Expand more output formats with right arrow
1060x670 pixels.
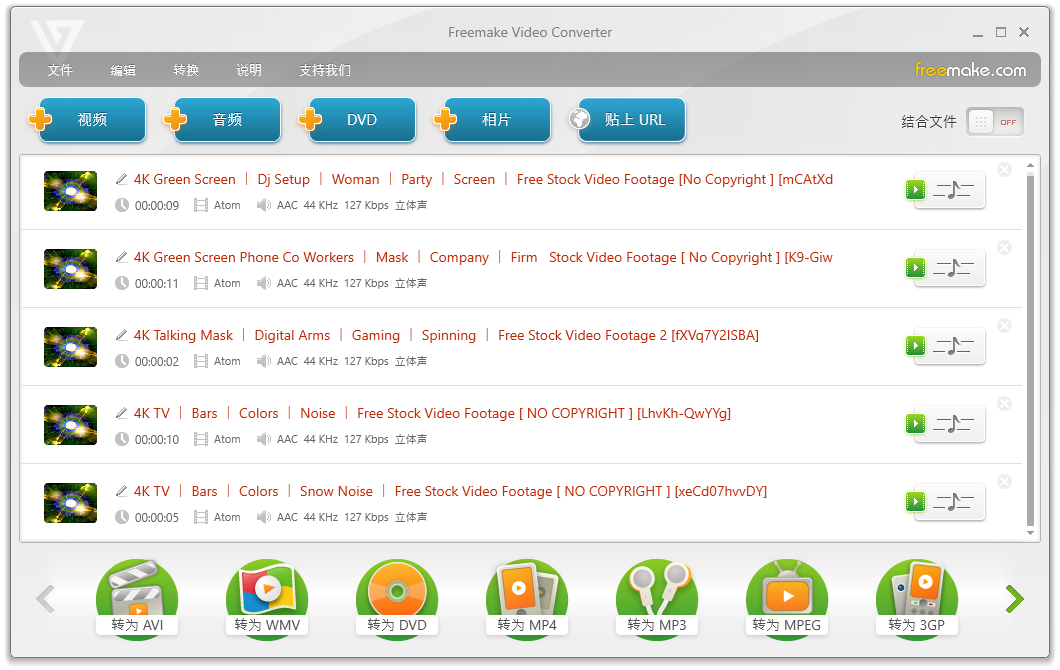1014,598
